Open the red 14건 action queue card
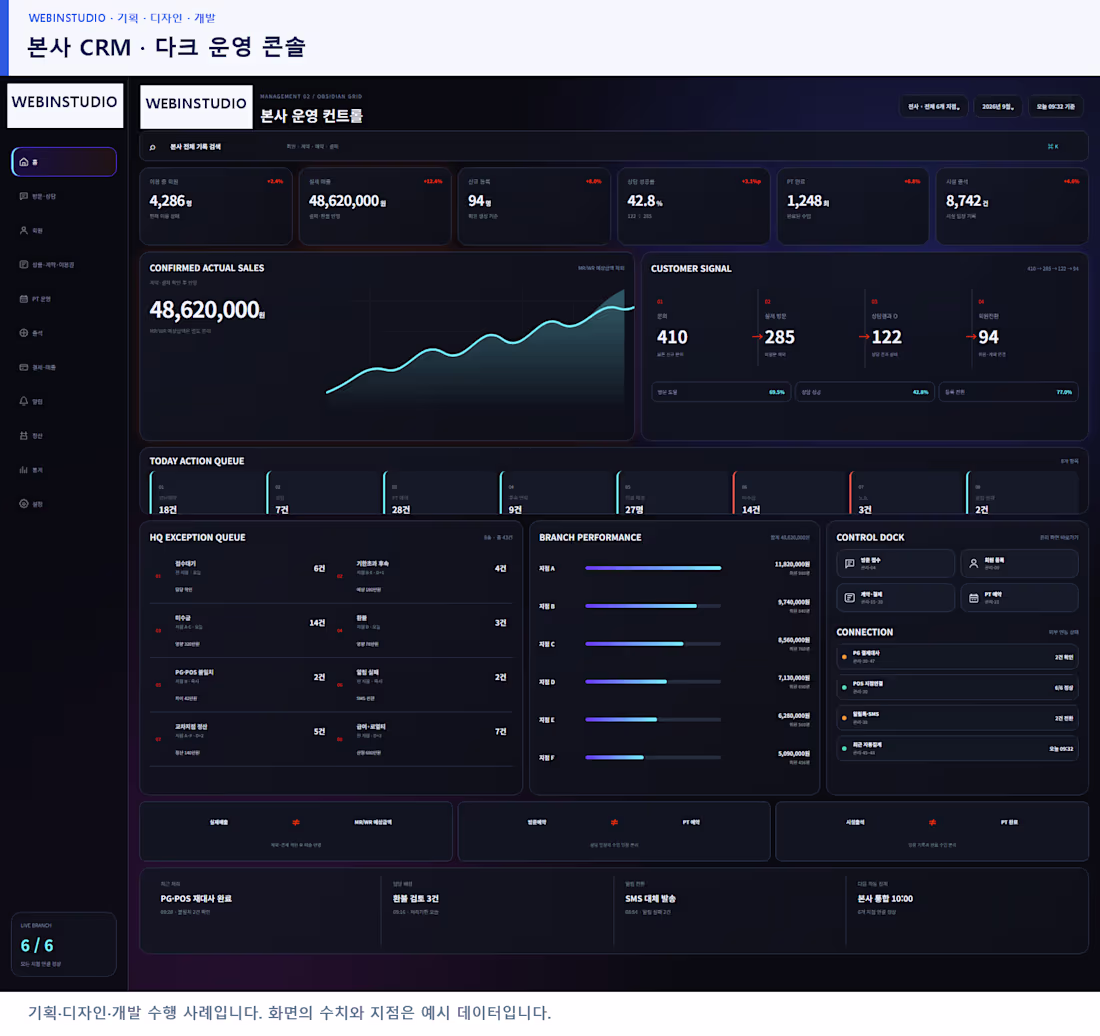The width and height of the screenshot is (1100, 1036). pyautogui.click(x=789, y=493)
